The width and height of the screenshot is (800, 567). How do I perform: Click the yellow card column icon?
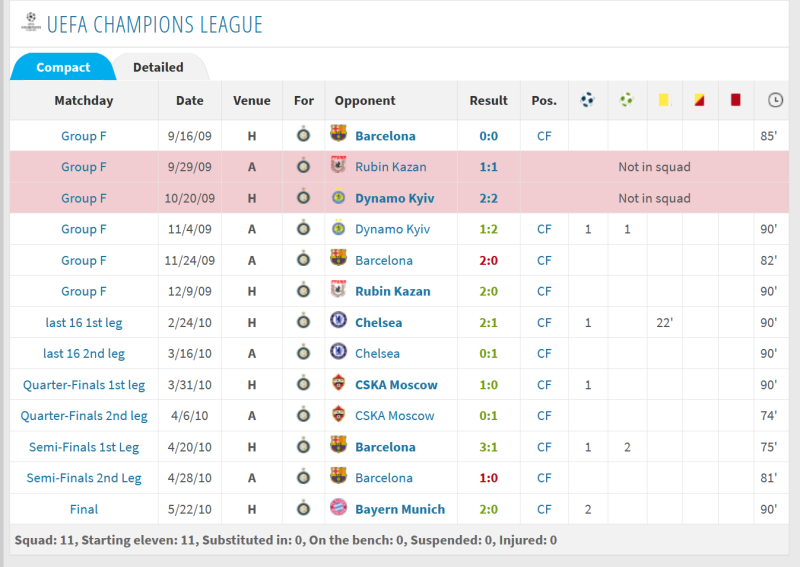(664, 100)
